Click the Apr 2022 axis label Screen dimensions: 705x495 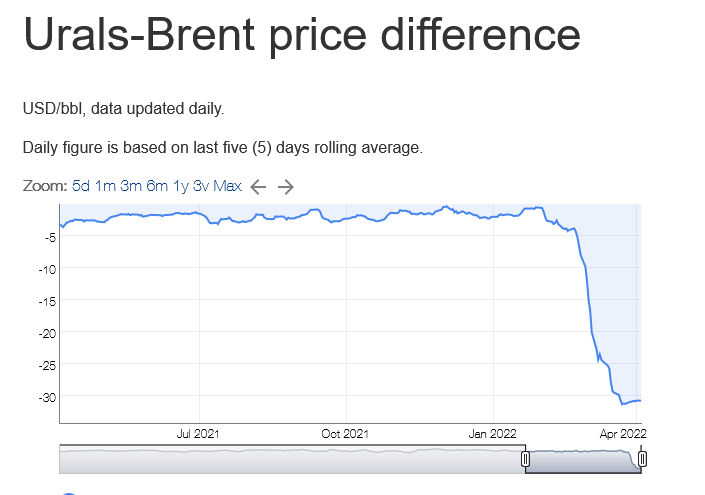pos(623,434)
